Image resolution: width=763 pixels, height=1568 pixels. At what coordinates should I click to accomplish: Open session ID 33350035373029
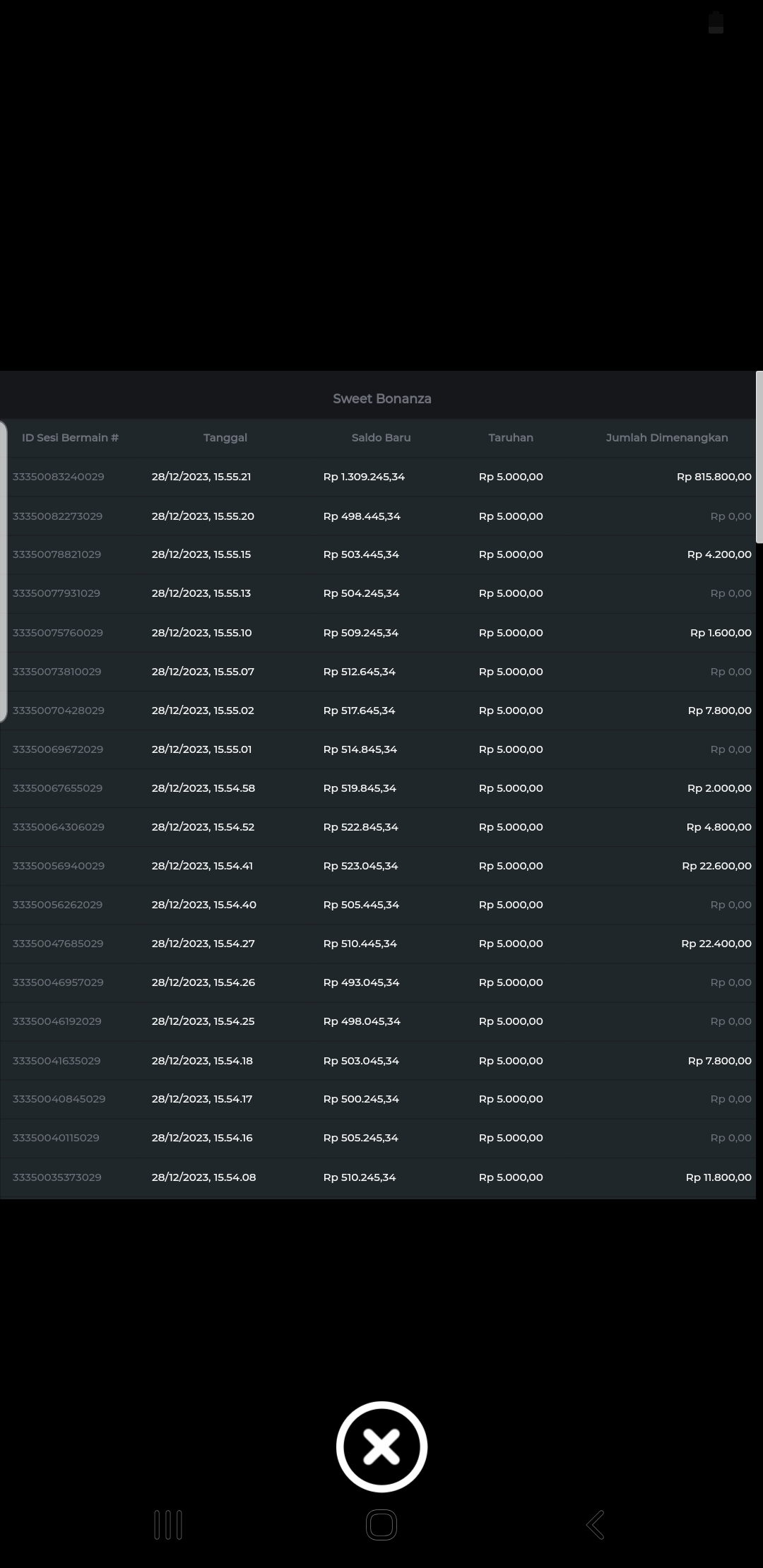click(57, 1177)
